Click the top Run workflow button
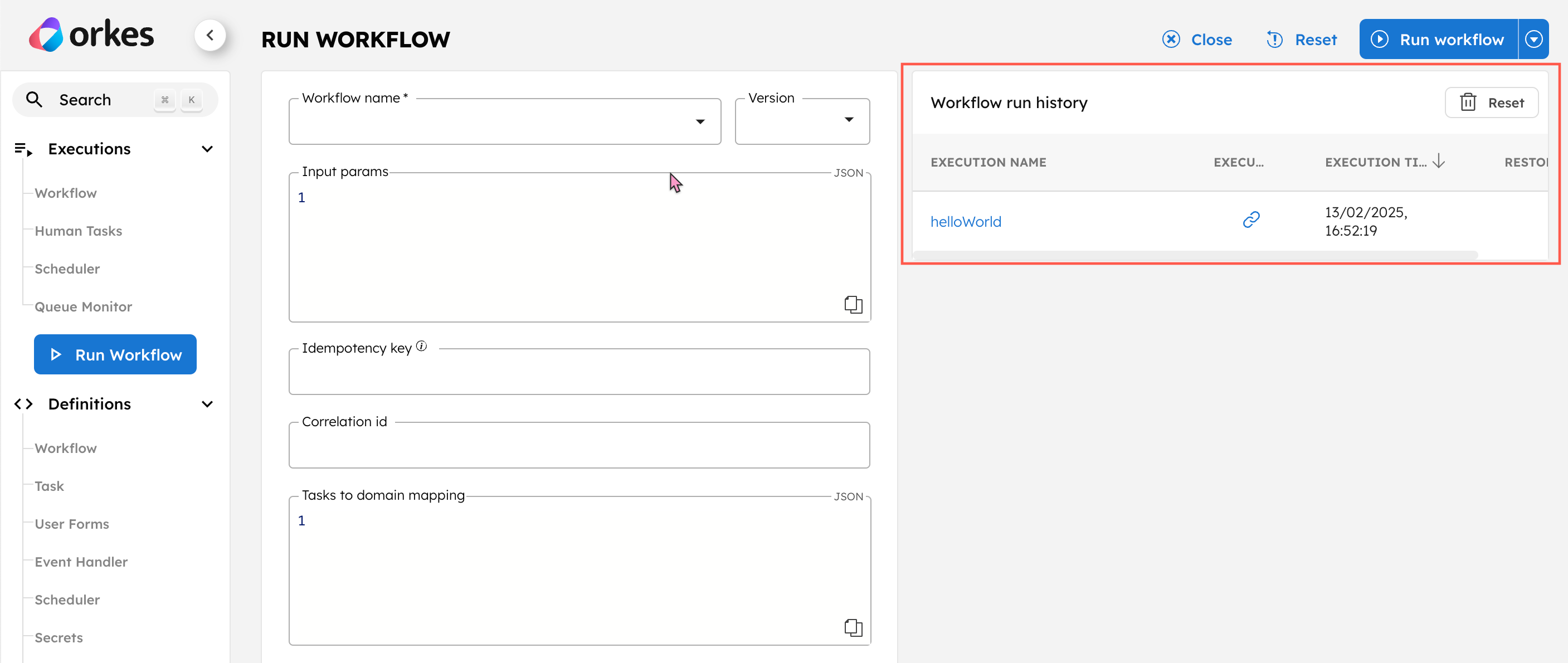 click(1438, 39)
